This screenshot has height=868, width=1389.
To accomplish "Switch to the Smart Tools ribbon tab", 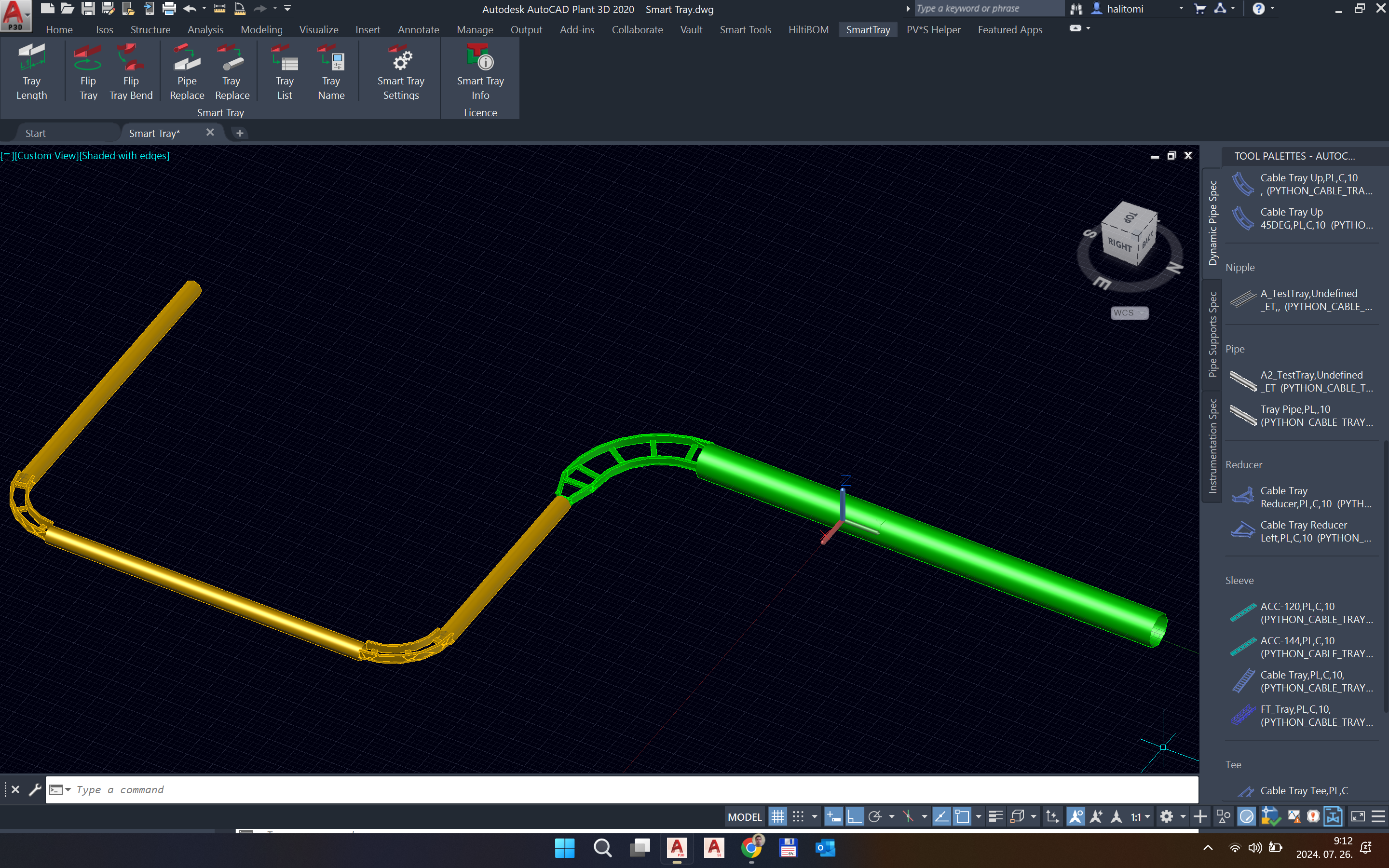I will click(x=745, y=29).
